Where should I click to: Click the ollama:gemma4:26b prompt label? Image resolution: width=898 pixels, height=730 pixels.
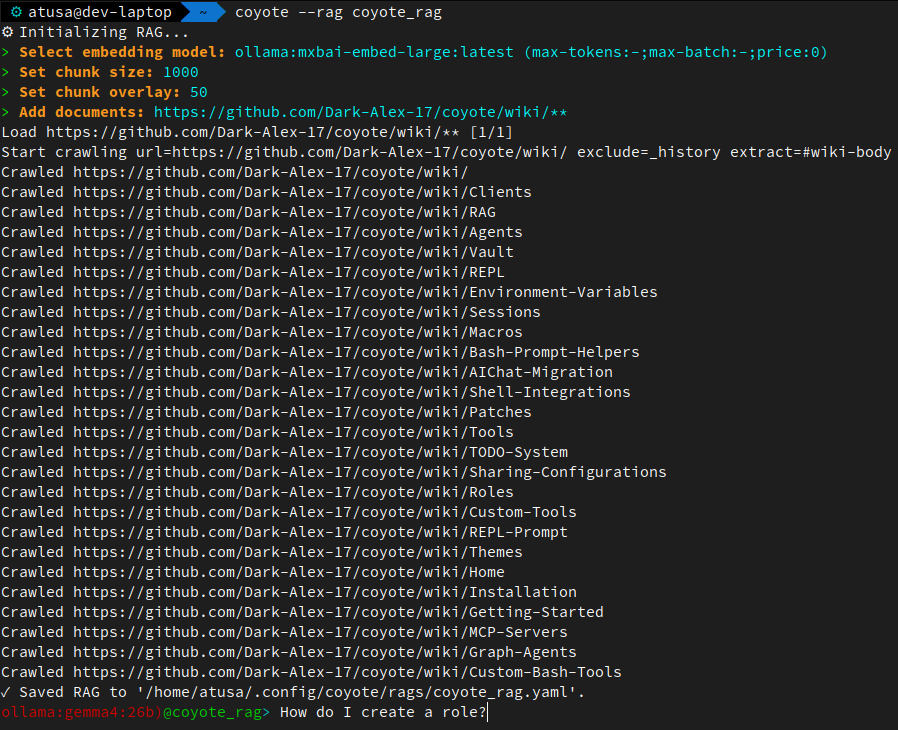click(x=82, y=712)
